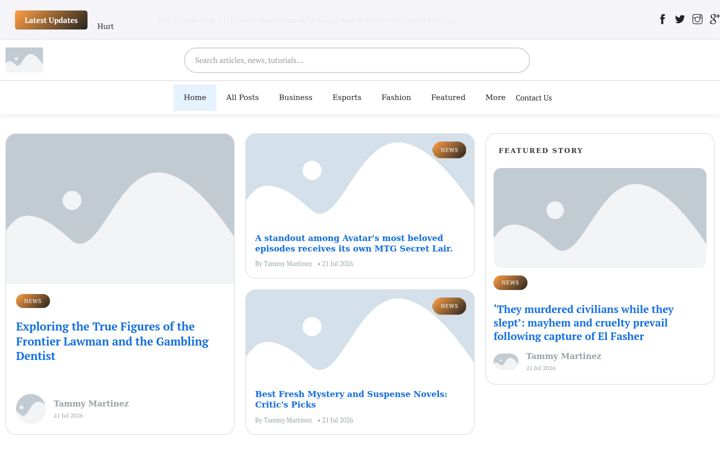
Task: Open the All Posts menu item
Action: coord(242,97)
